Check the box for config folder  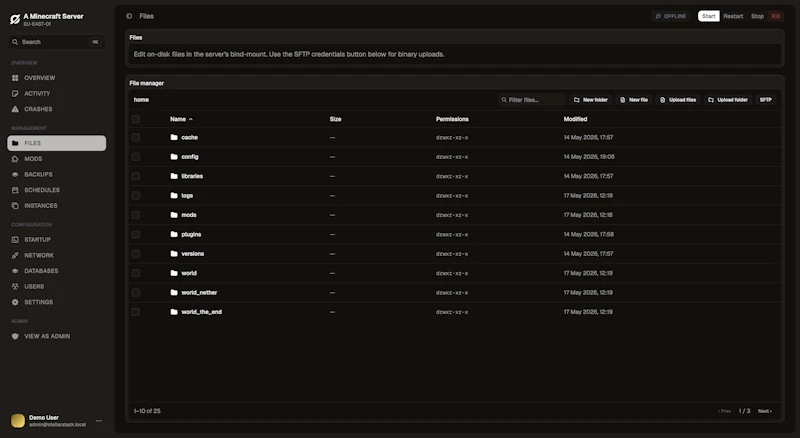[136, 157]
